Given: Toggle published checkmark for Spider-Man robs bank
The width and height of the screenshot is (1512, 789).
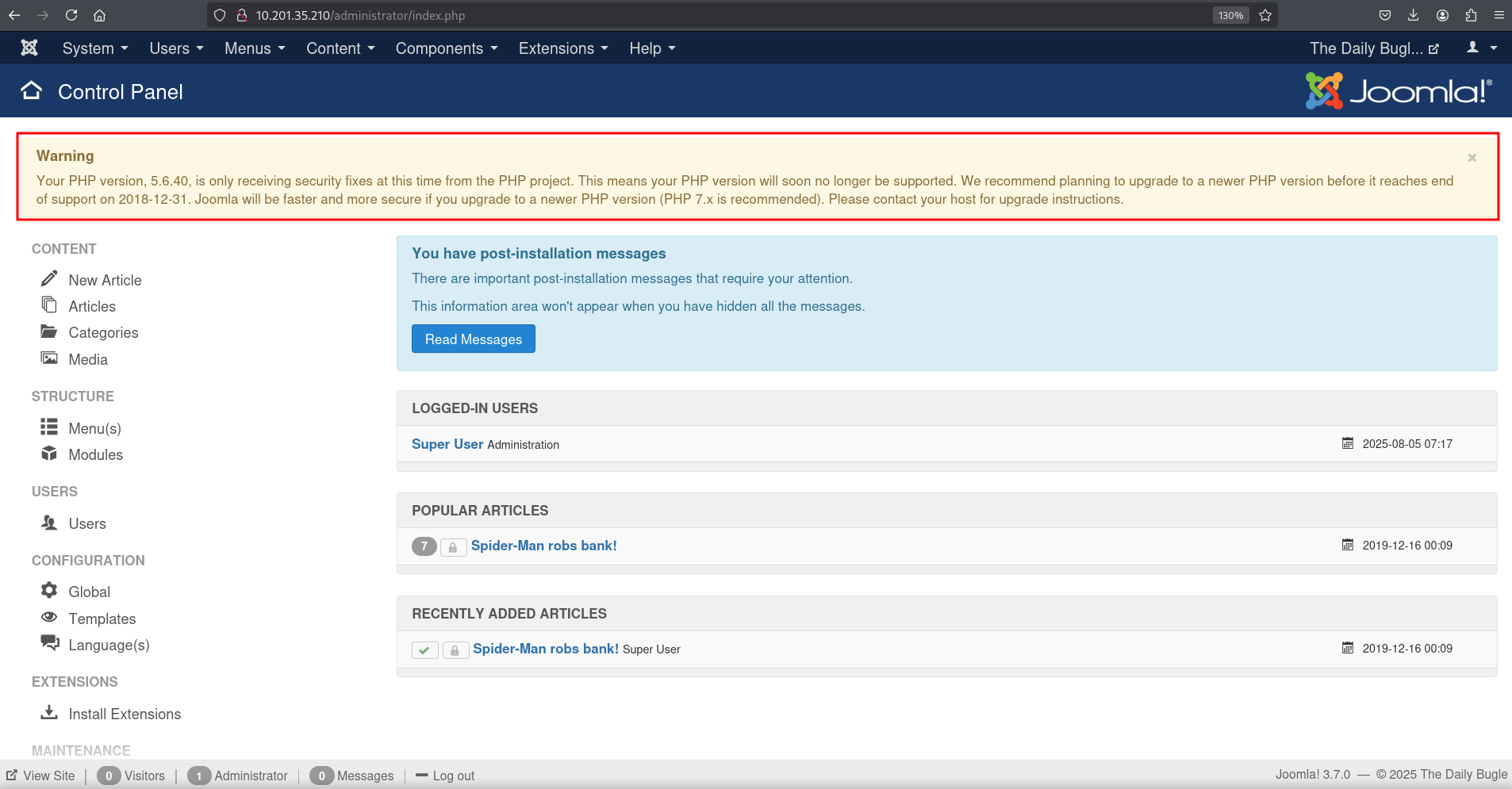Looking at the screenshot, I should click(x=424, y=650).
